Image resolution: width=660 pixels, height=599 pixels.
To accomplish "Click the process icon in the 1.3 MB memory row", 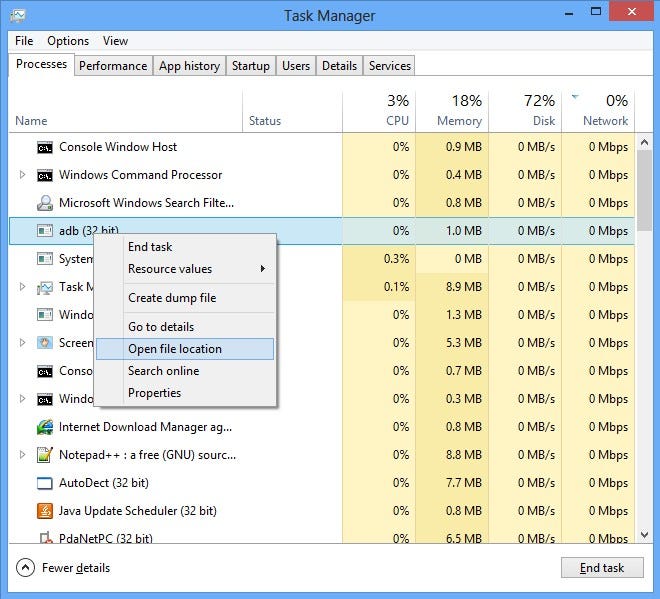I will tap(45, 314).
